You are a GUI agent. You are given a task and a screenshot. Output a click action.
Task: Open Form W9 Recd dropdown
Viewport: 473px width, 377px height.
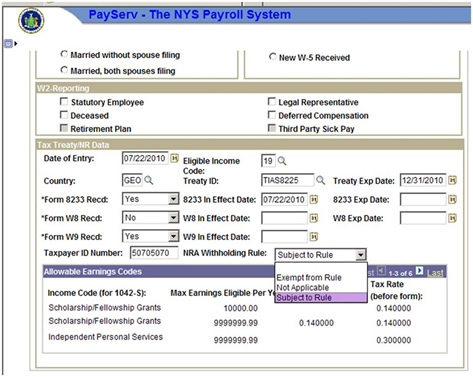[x=173, y=237]
